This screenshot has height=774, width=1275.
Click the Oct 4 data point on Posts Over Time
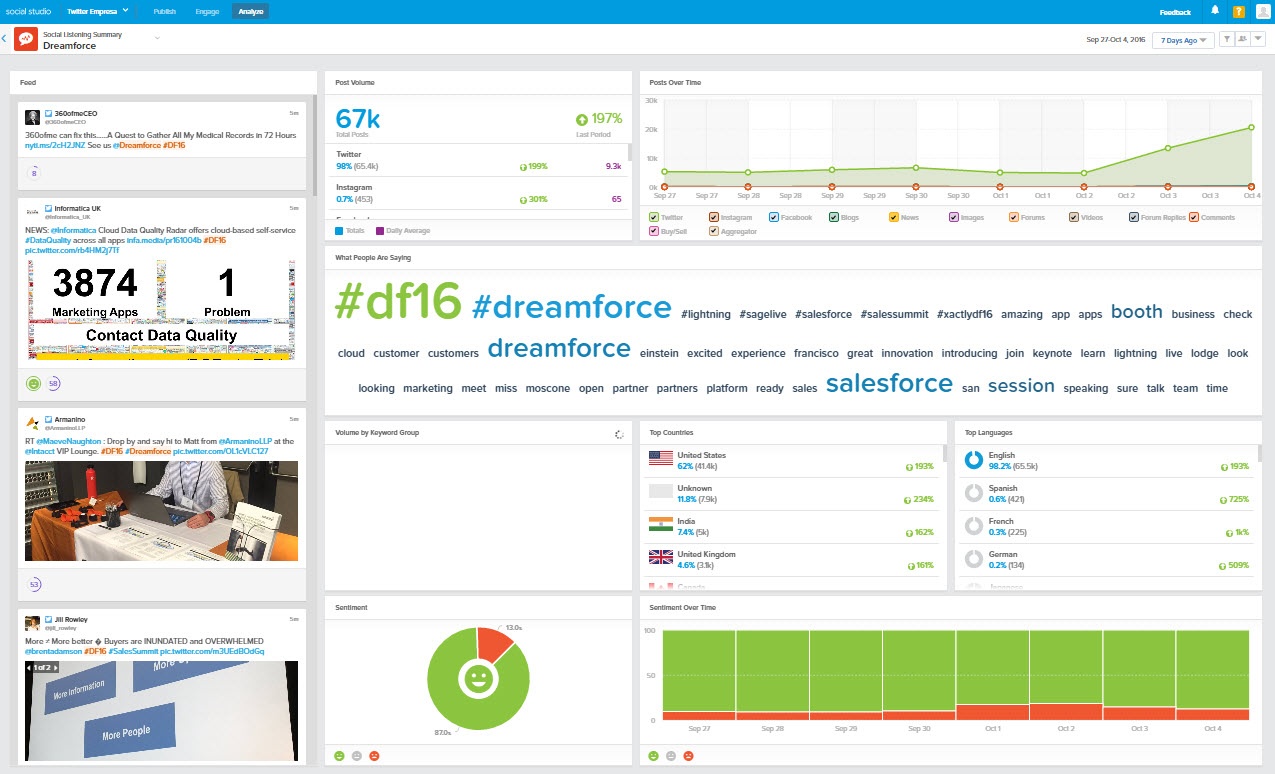pyautogui.click(x=1250, y=127)
